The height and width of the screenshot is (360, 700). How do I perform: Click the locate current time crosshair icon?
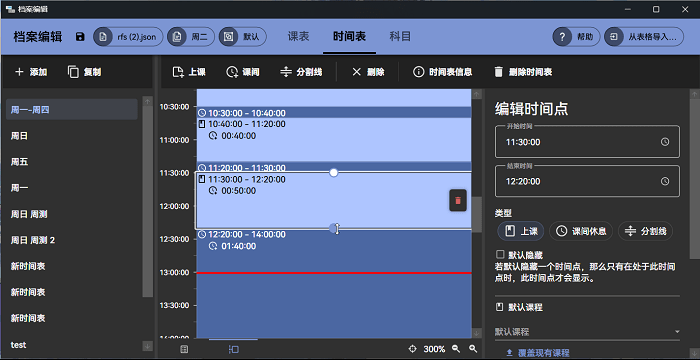[412, 349]
